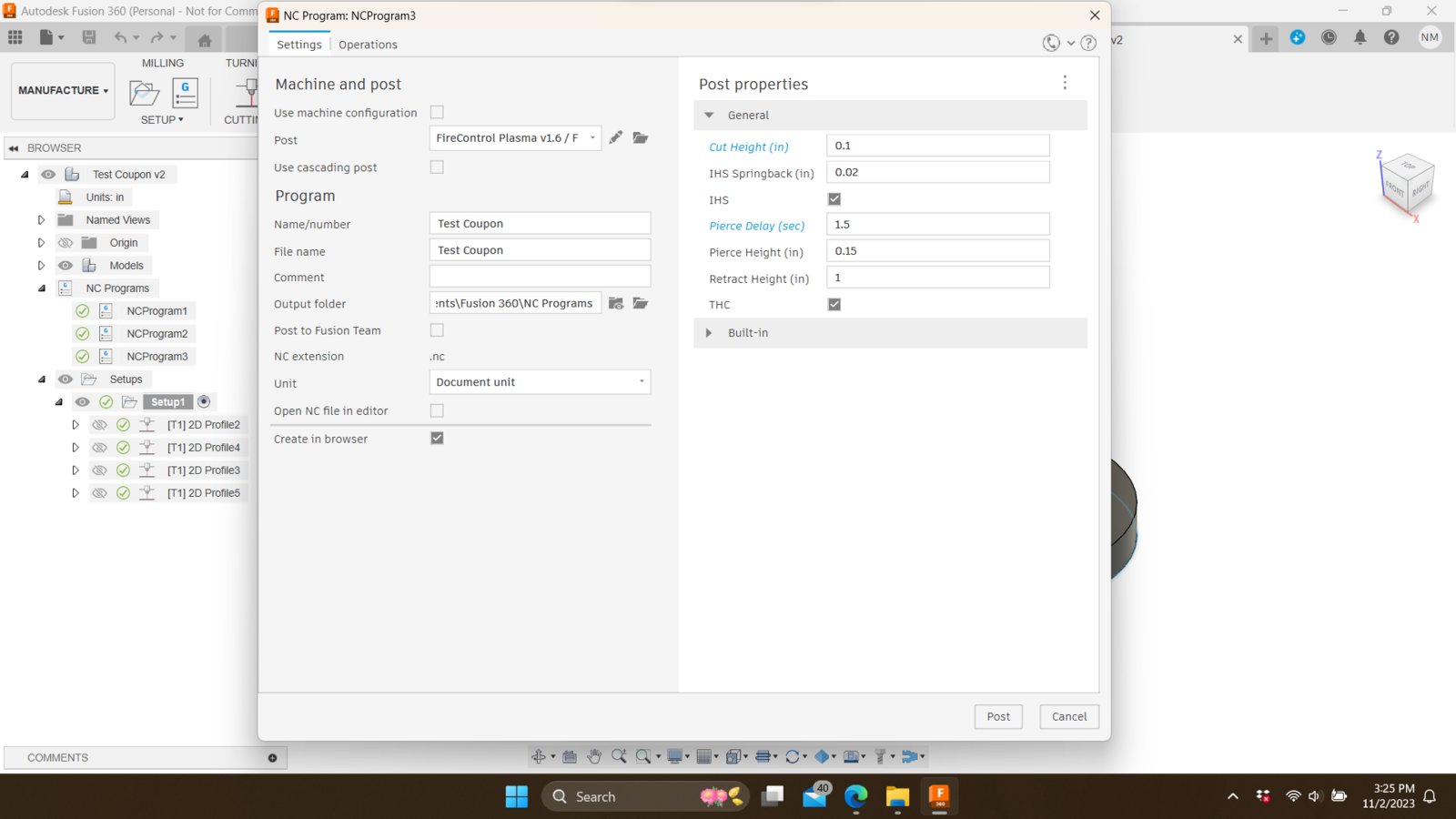The height and width of the screenshot is (819, 1456).
Task: Enable Open NC file in editor
Action: pyautogui.click(x=437, y=410)
